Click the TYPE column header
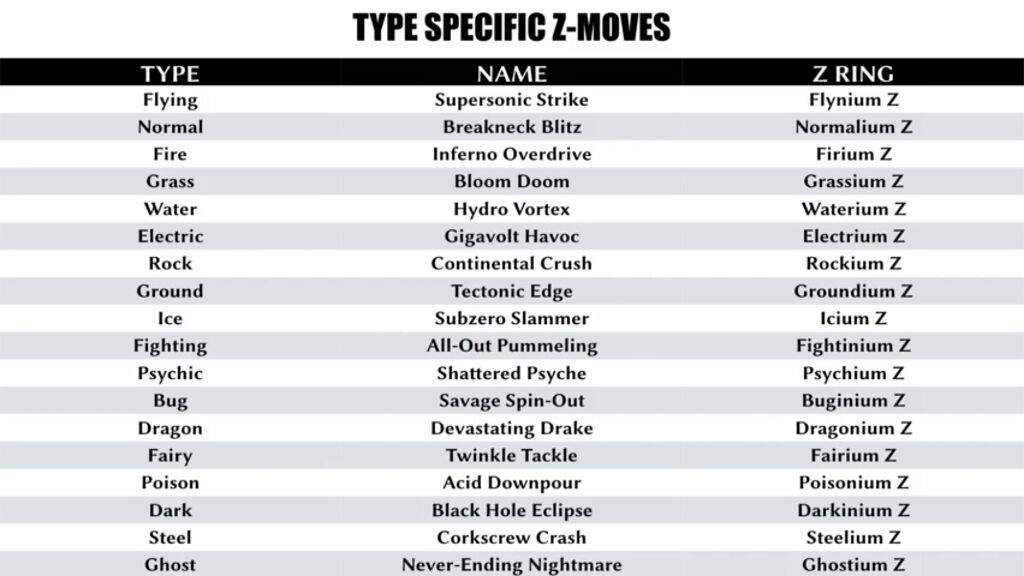Viewport: 1024px width, 576px height. (x=170, y=73)
